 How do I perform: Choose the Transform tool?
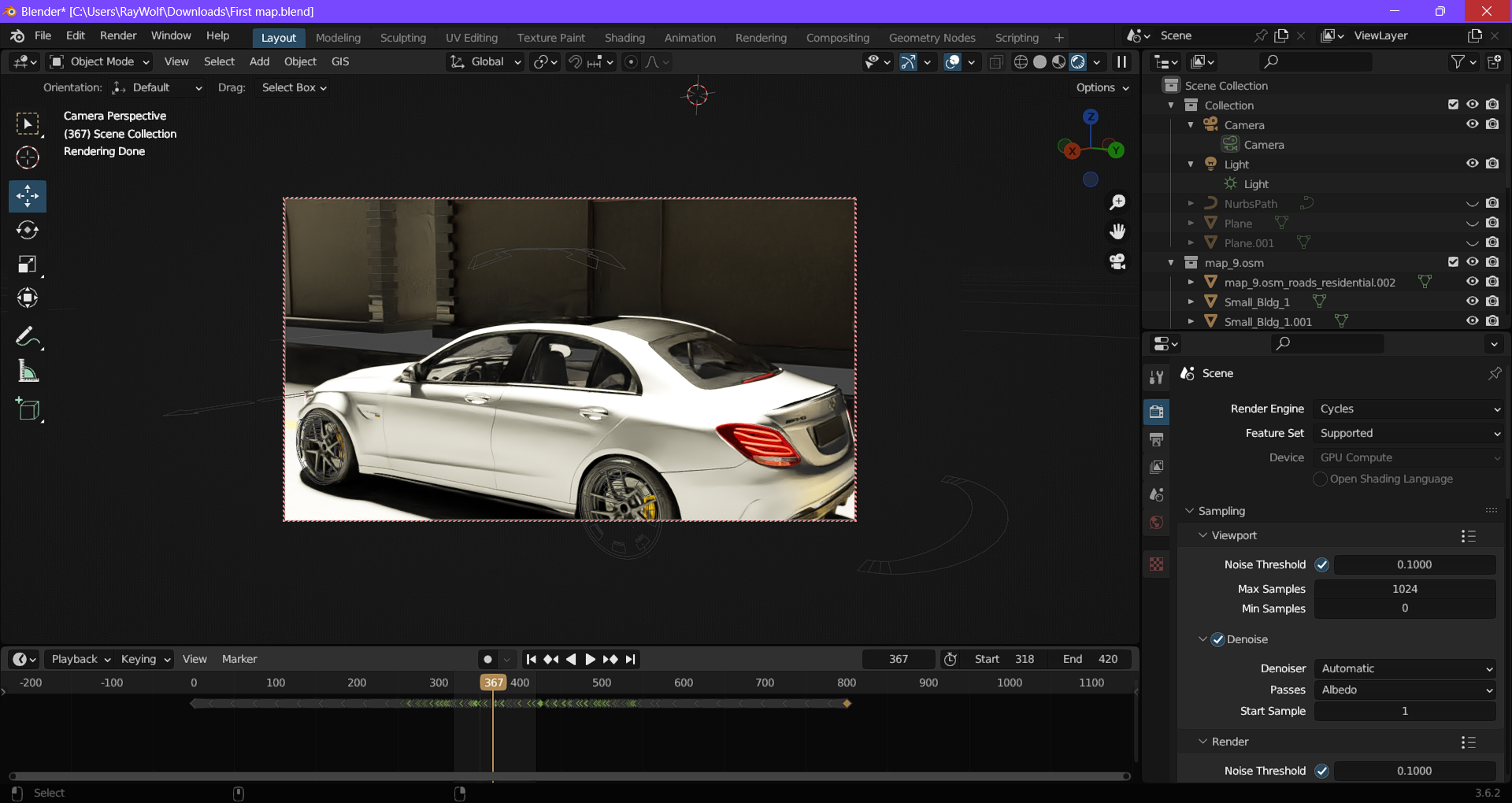[28, 298]
